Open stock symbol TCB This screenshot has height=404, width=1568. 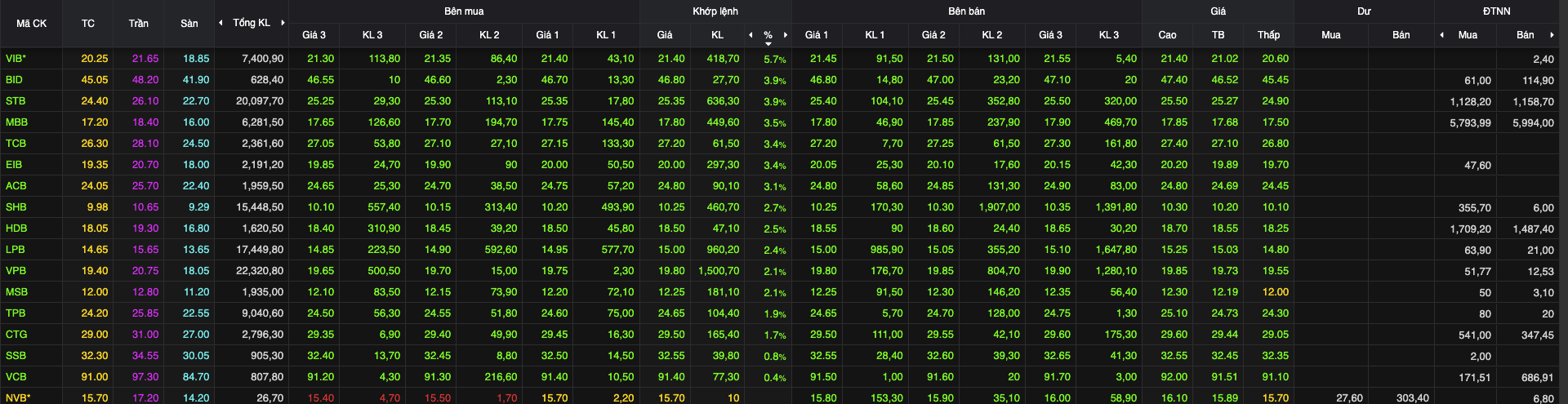click(16, 144)
